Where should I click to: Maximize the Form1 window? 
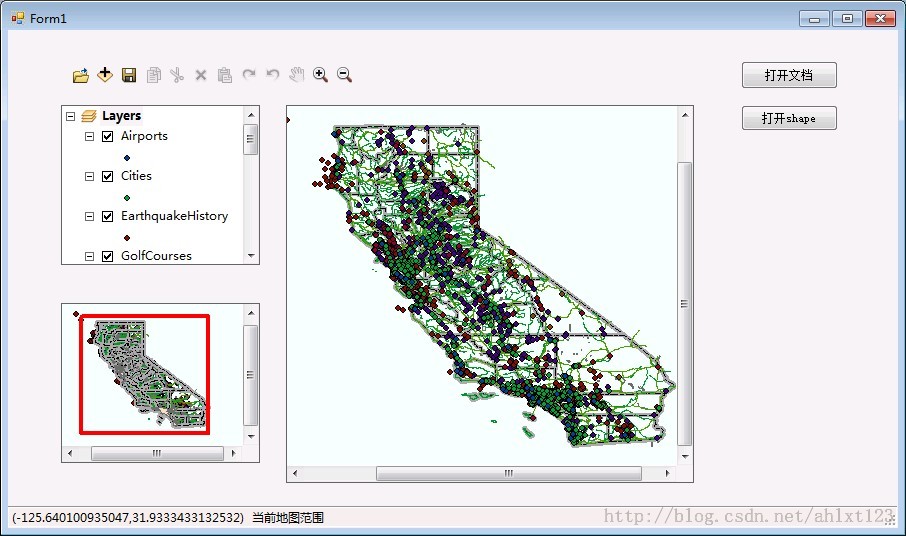(848, 19)
